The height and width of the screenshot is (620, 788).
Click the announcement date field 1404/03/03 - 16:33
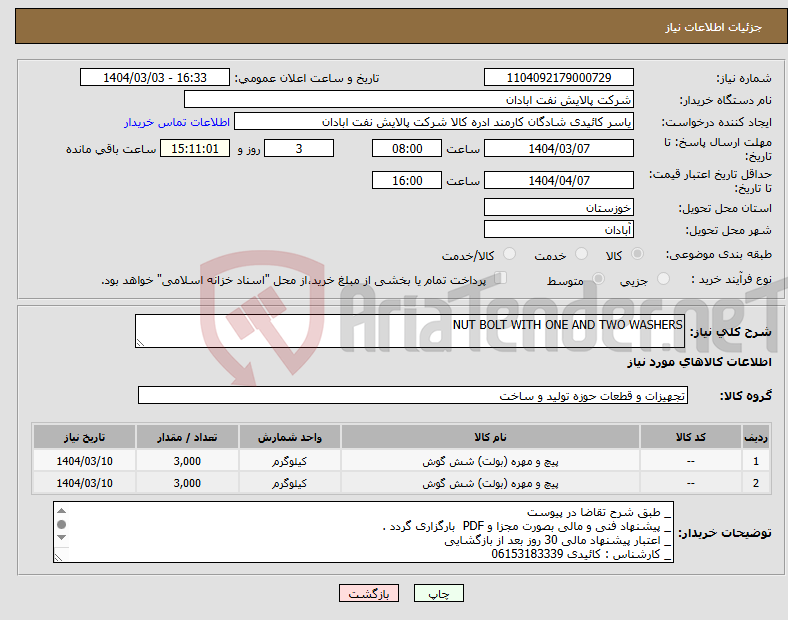click(155, 77)
